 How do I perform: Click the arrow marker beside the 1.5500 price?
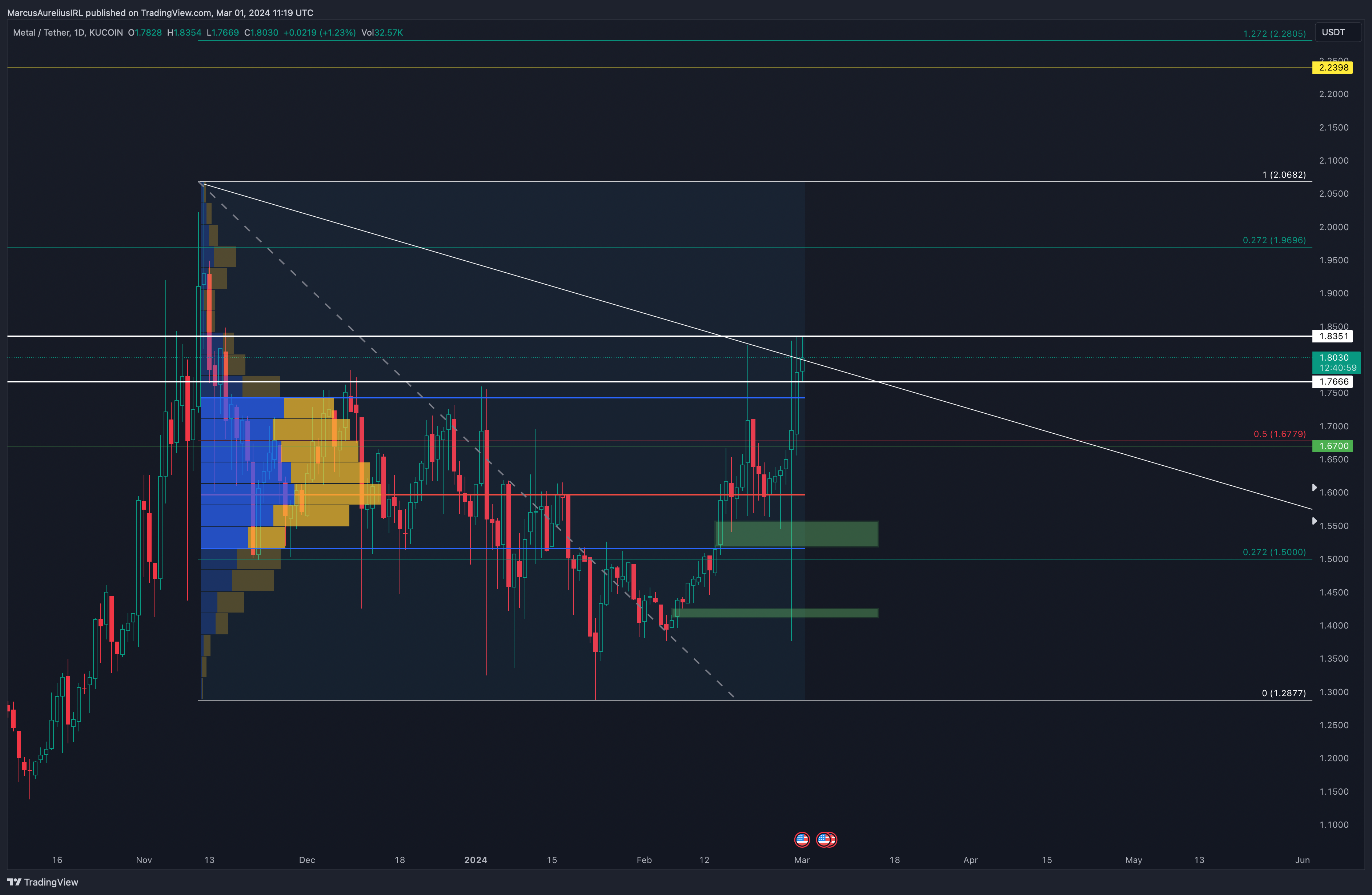1314,521
